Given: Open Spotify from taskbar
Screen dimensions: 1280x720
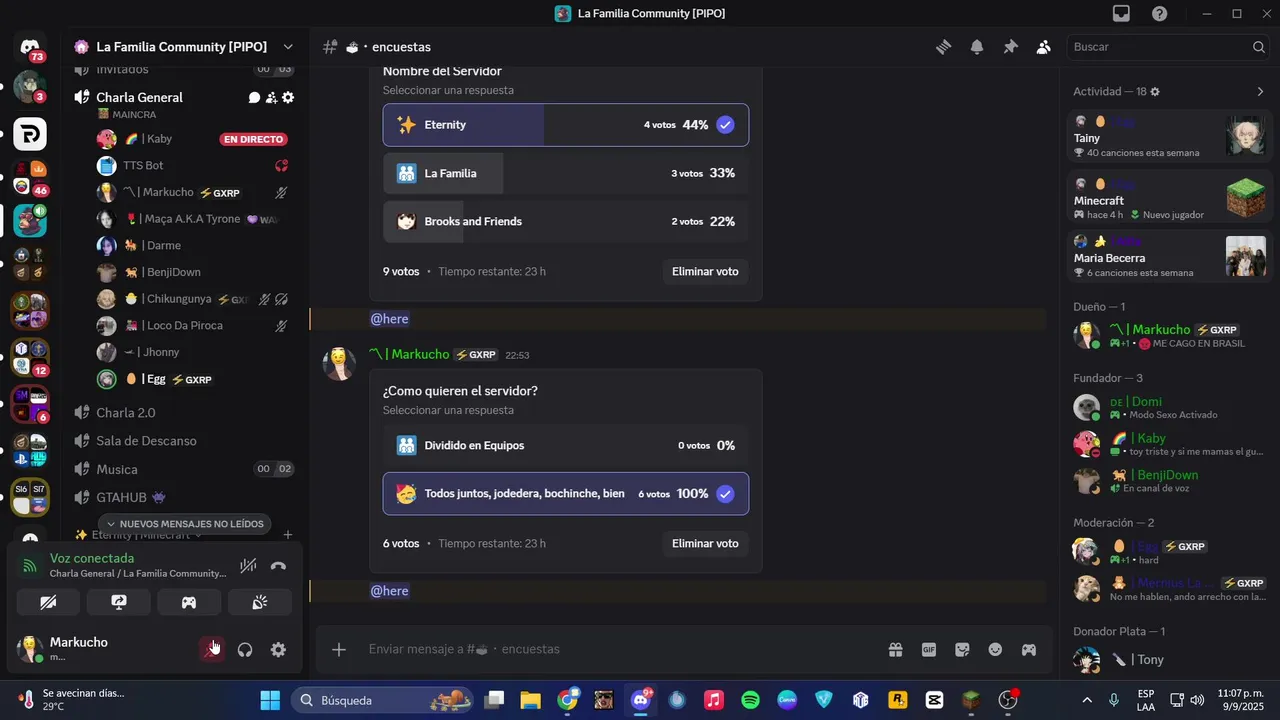Looking at the screenshot, I should (750, 700).
